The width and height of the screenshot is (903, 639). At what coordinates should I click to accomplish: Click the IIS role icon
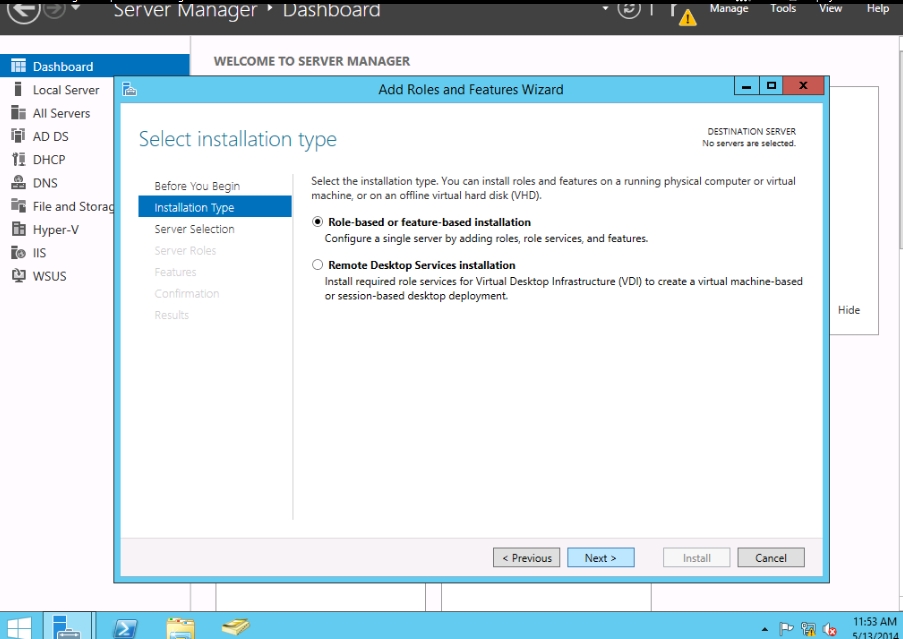coord(18,252)
